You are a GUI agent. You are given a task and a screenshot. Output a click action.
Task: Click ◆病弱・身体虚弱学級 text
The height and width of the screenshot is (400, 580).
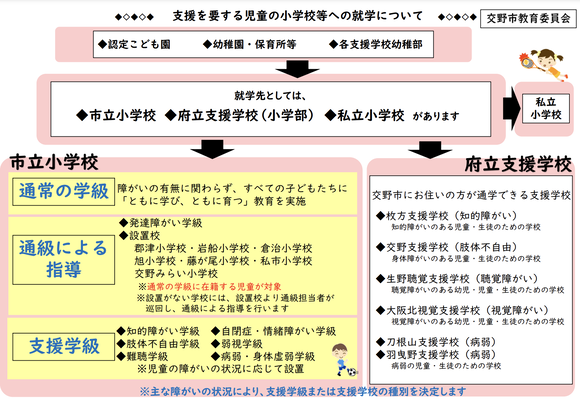coord(263,356)
